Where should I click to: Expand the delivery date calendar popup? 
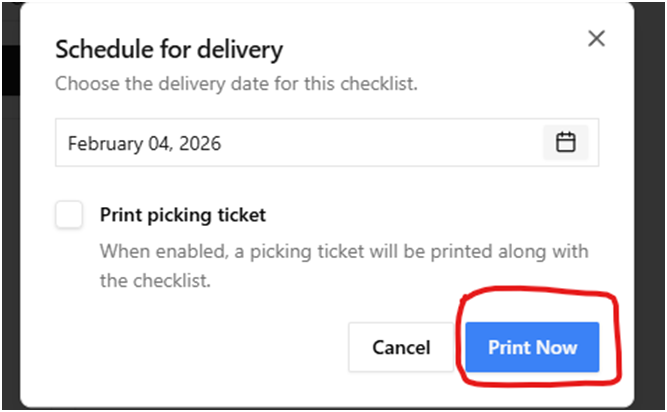click(566, 143)
